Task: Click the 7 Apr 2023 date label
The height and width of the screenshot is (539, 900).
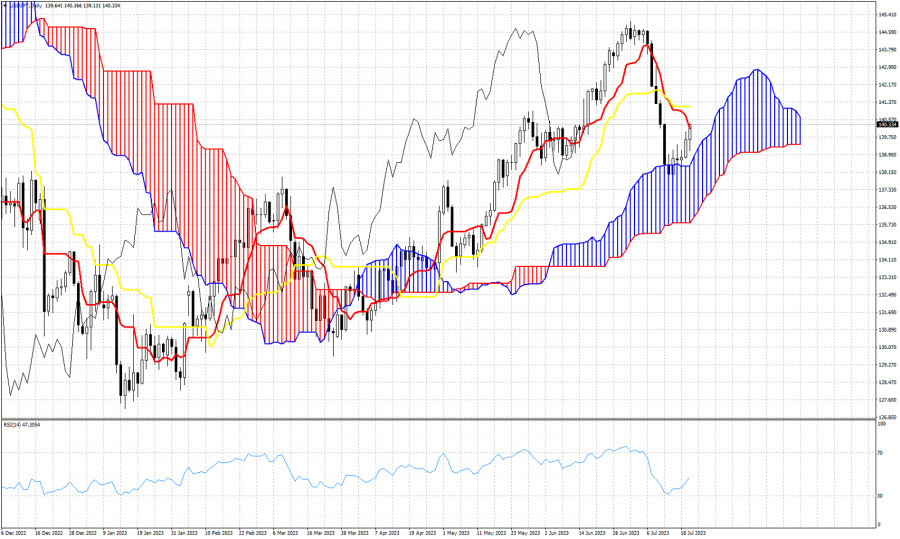Action: (x=387, y=533)
